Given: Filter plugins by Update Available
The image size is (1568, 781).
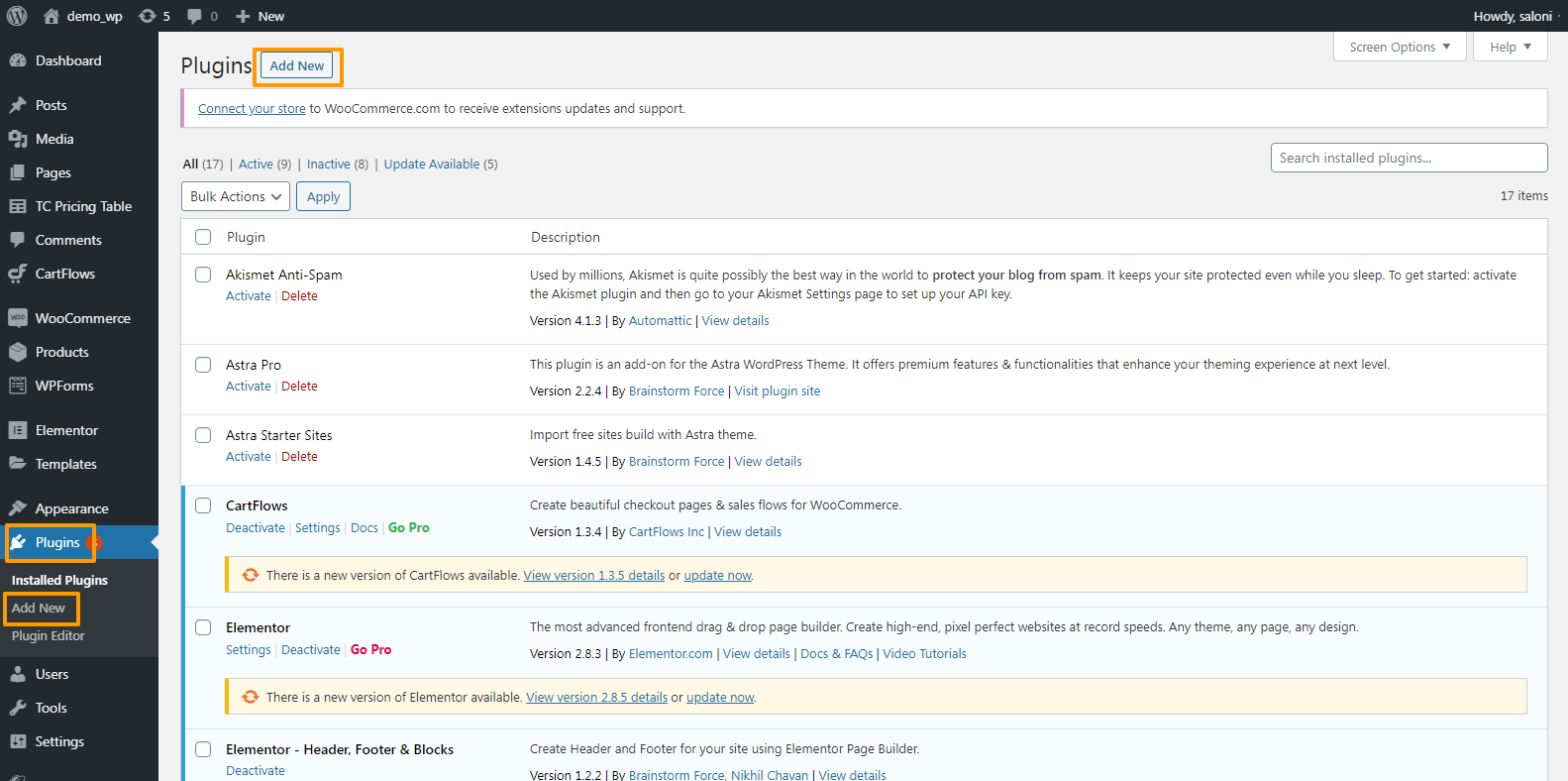Looking at the screenshot, I should [441, 165].
